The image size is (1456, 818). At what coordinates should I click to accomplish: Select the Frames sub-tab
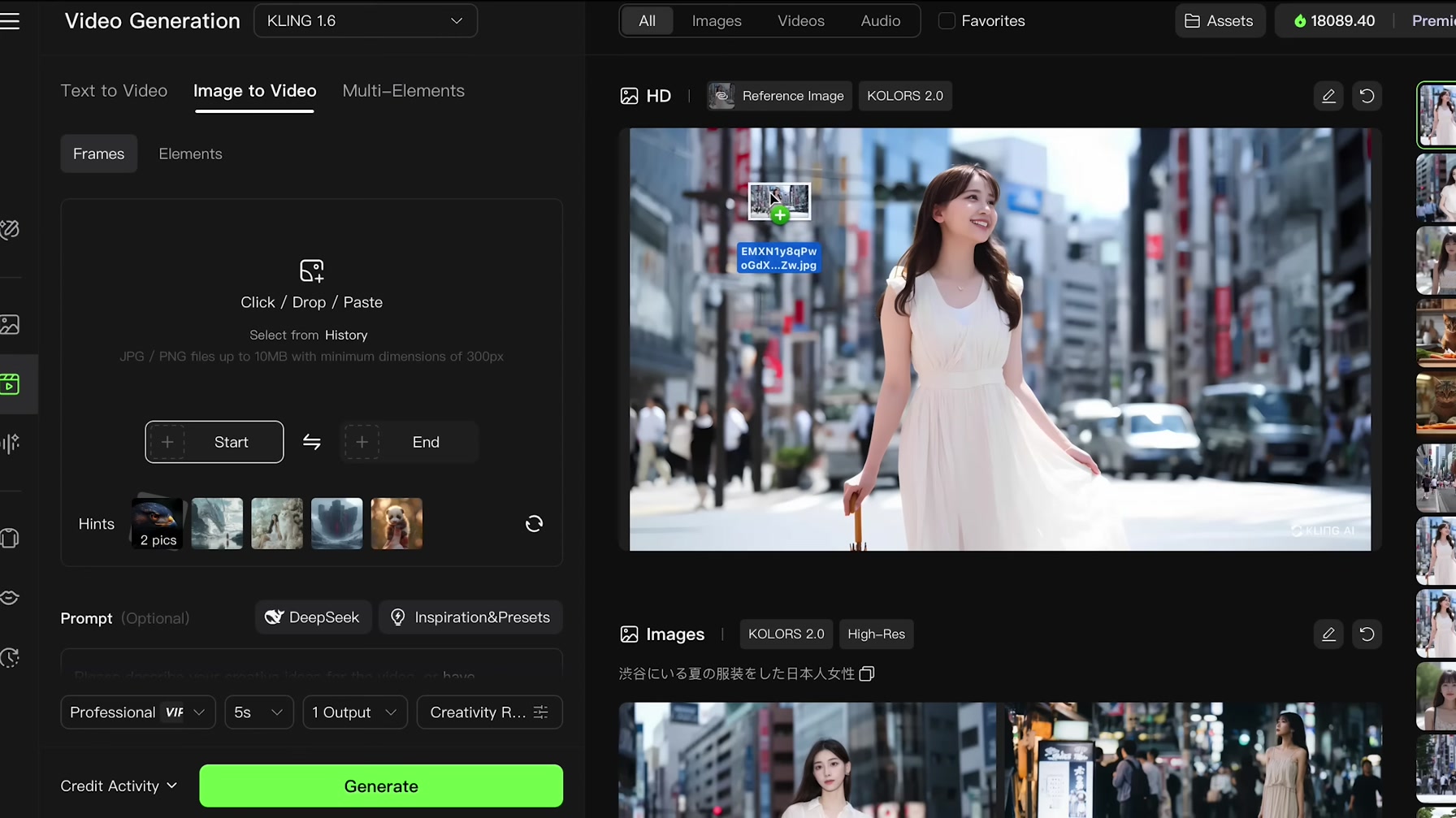coord(99,154)
